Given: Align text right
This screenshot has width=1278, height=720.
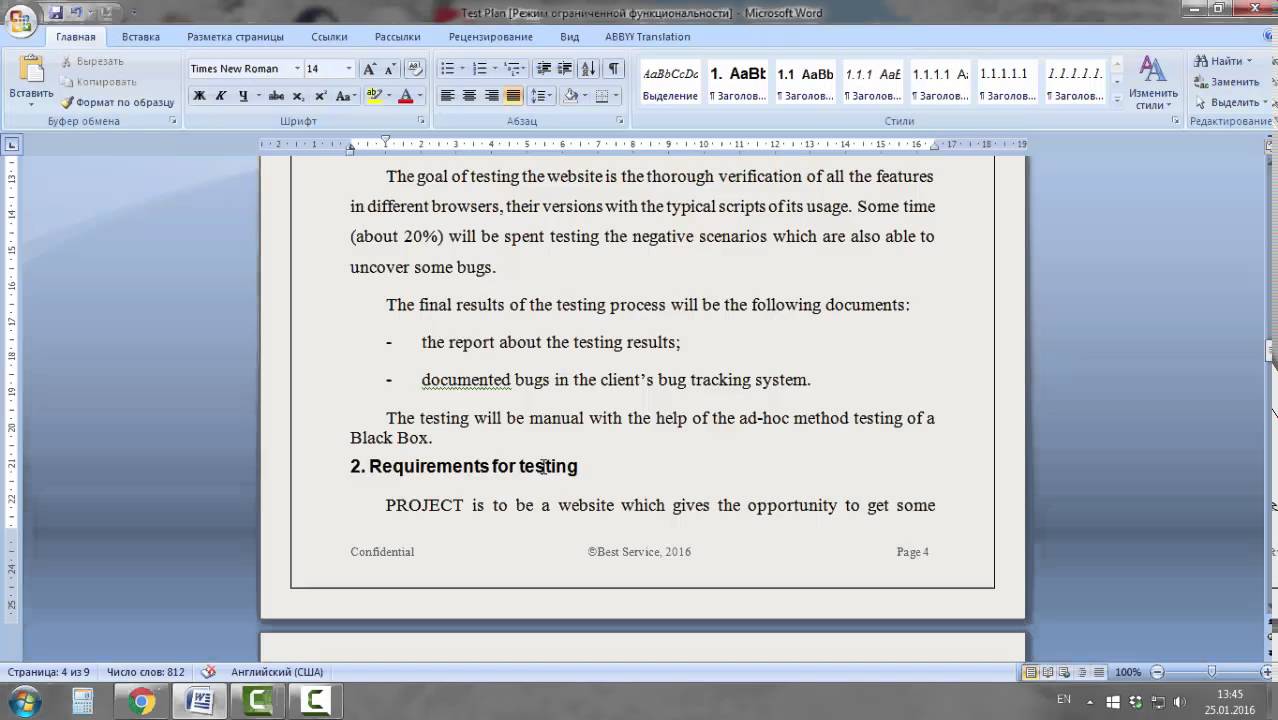Looking at the screenshot, I should [x=491, y=96].
